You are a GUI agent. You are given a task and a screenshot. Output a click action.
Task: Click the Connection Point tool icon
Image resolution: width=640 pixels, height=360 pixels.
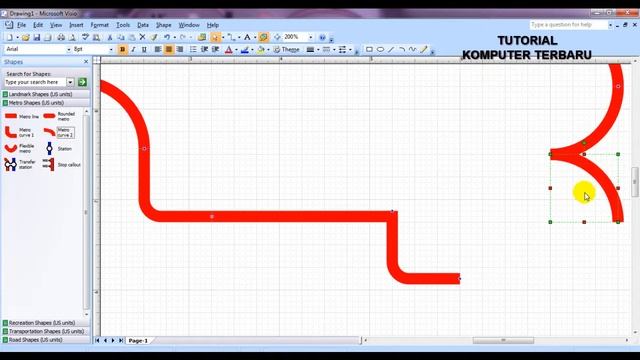point(277,38)
